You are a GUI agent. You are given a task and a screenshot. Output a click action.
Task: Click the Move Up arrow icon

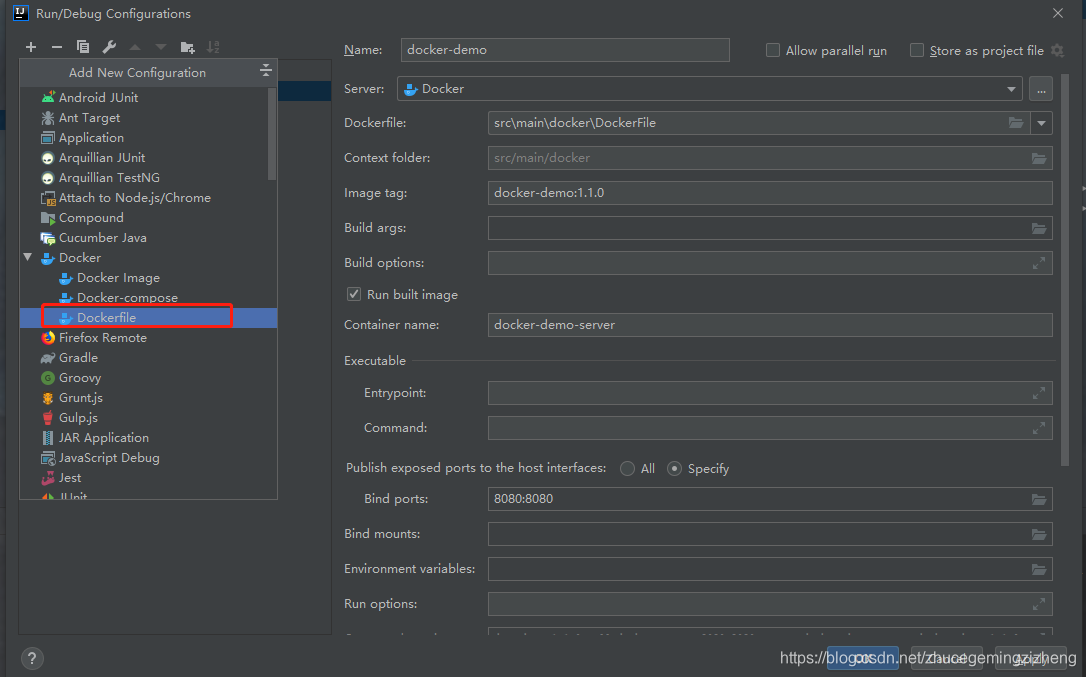pos(135,47)
